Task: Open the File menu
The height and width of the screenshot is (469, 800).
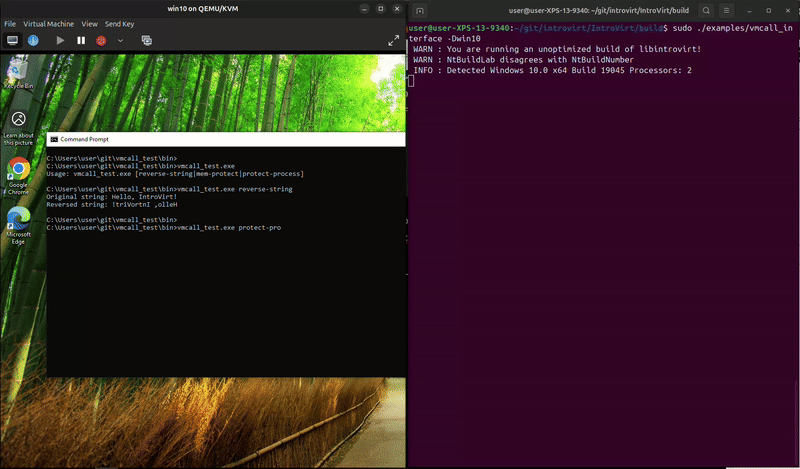Action: tap(11, 23)
